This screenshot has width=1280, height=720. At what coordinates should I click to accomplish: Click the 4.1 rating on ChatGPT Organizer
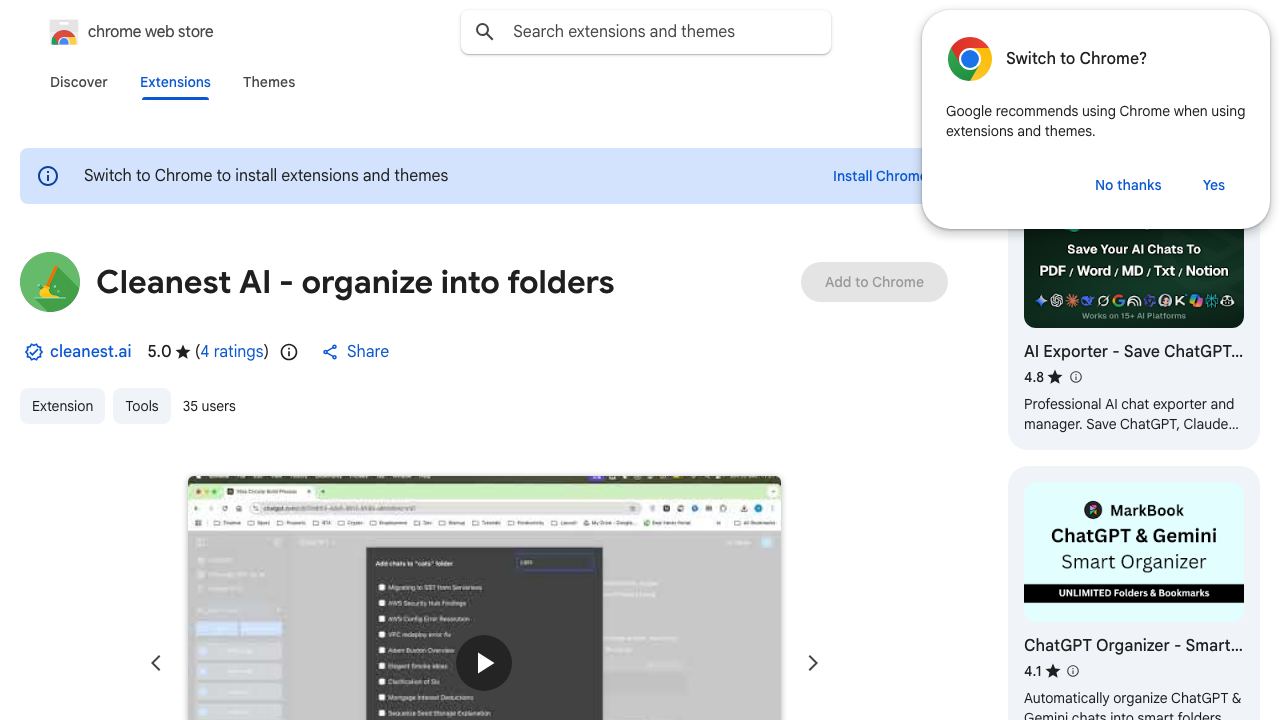[1033, 671]
